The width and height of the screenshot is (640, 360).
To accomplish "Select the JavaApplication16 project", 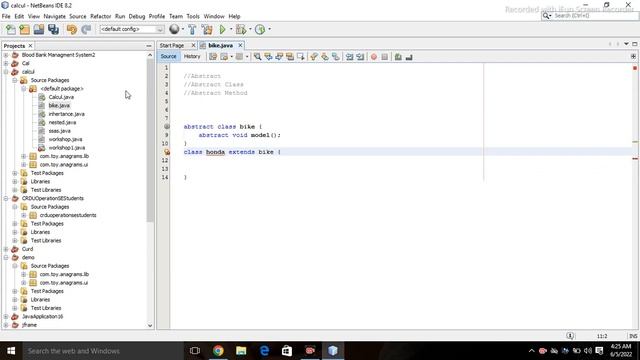I will click(x=42, y=316).
